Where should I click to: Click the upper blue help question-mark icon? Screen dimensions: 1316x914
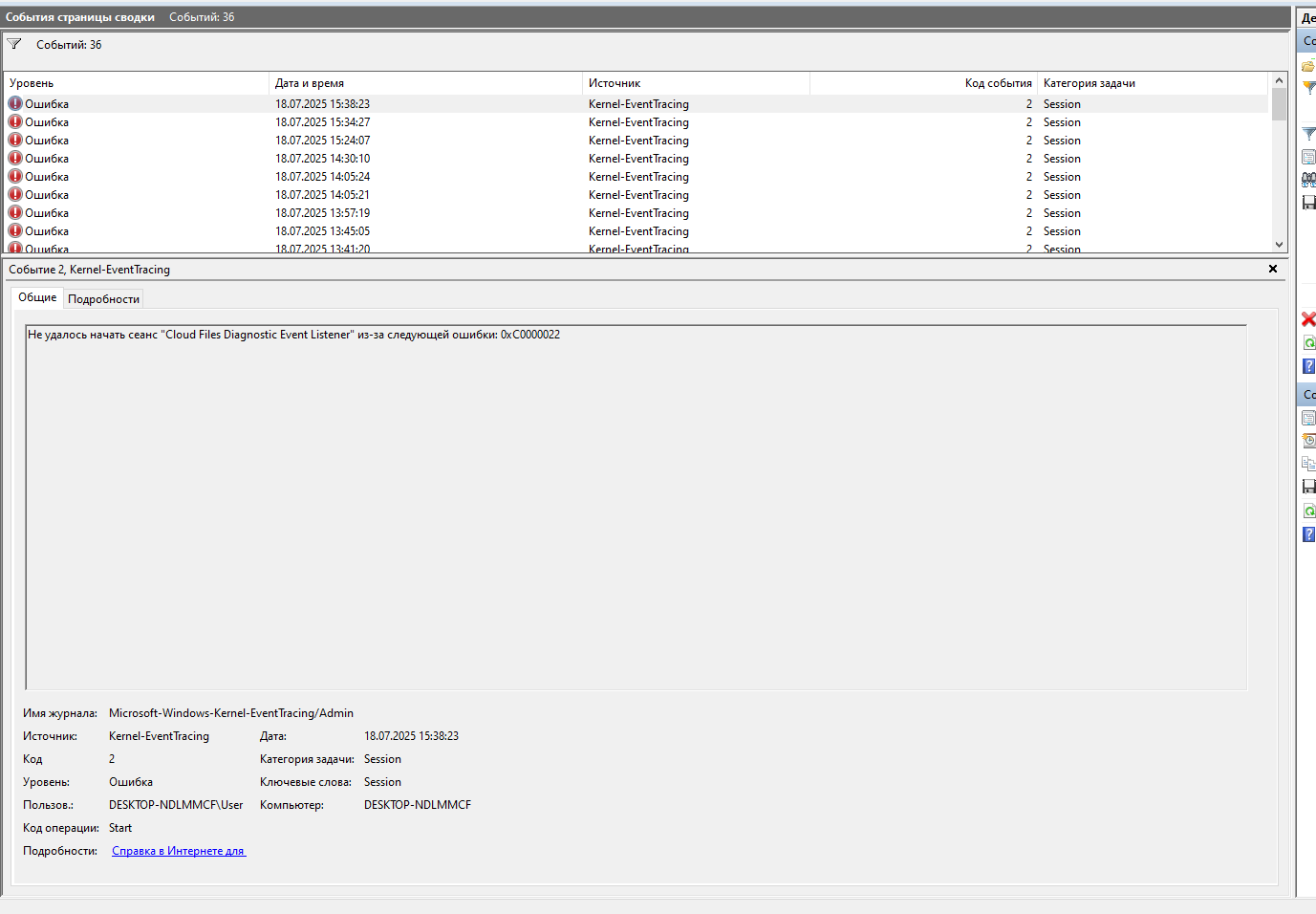[1308, 366]
